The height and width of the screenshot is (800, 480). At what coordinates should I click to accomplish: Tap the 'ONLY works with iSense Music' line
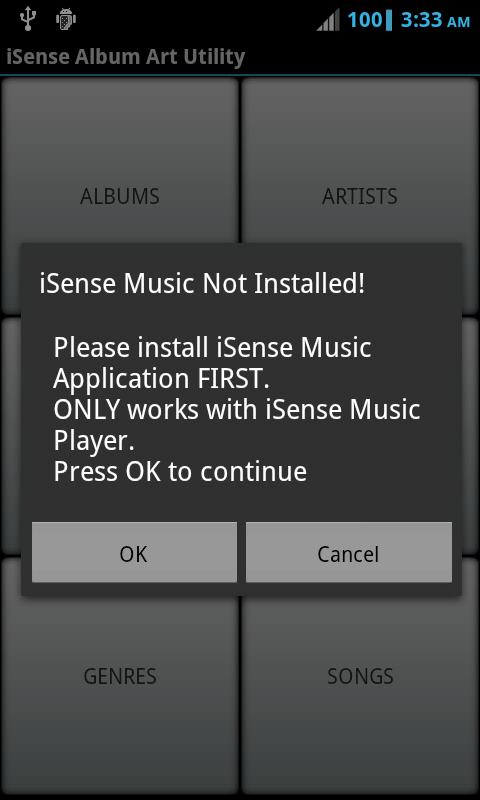[x=237, y=410]
